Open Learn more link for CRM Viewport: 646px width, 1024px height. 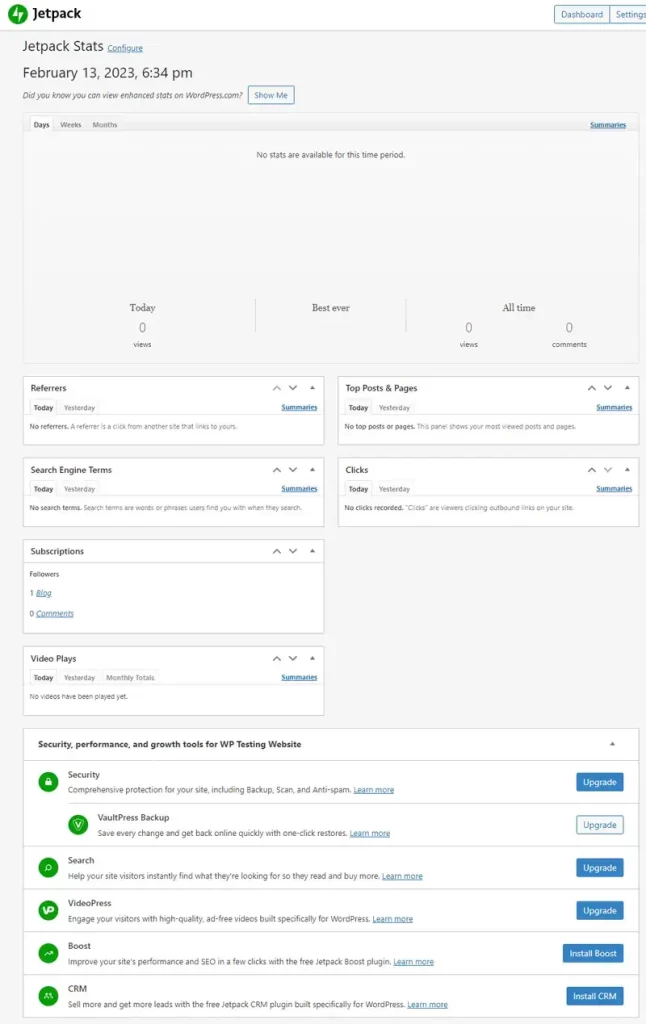coord(428,1004)
